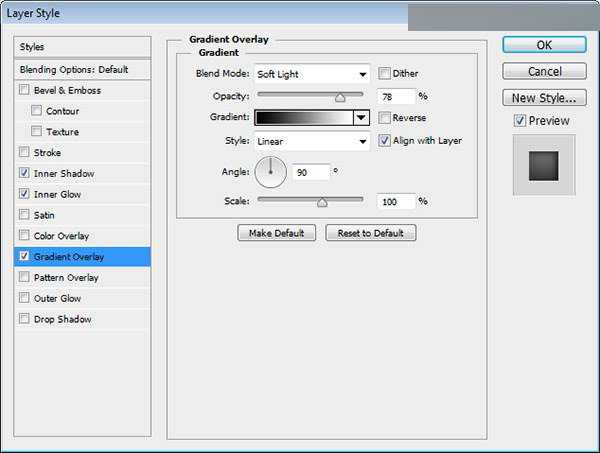The height and width of the screenshot is (453, 600).
Task: Disable the Inner Shadow effect checkbox
Action: [24, 173]
